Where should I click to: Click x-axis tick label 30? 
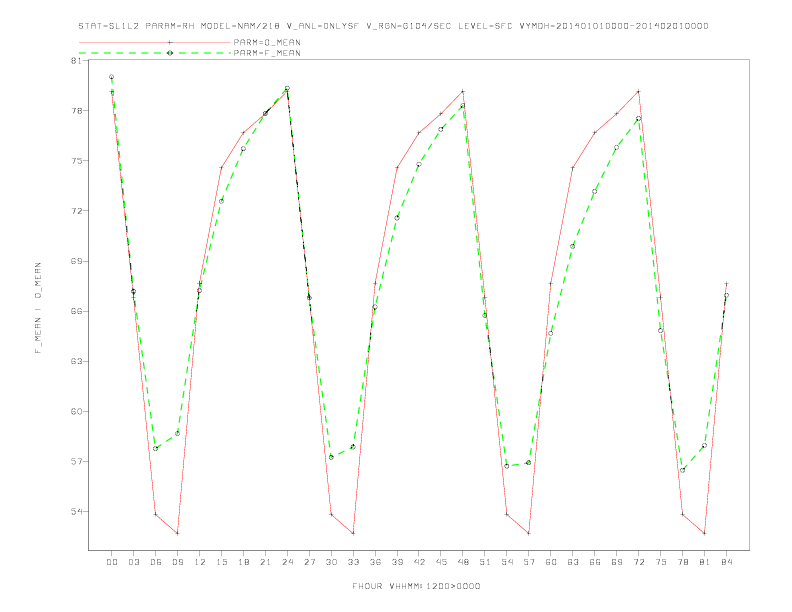pyautogui.click(x=331, y=562)
